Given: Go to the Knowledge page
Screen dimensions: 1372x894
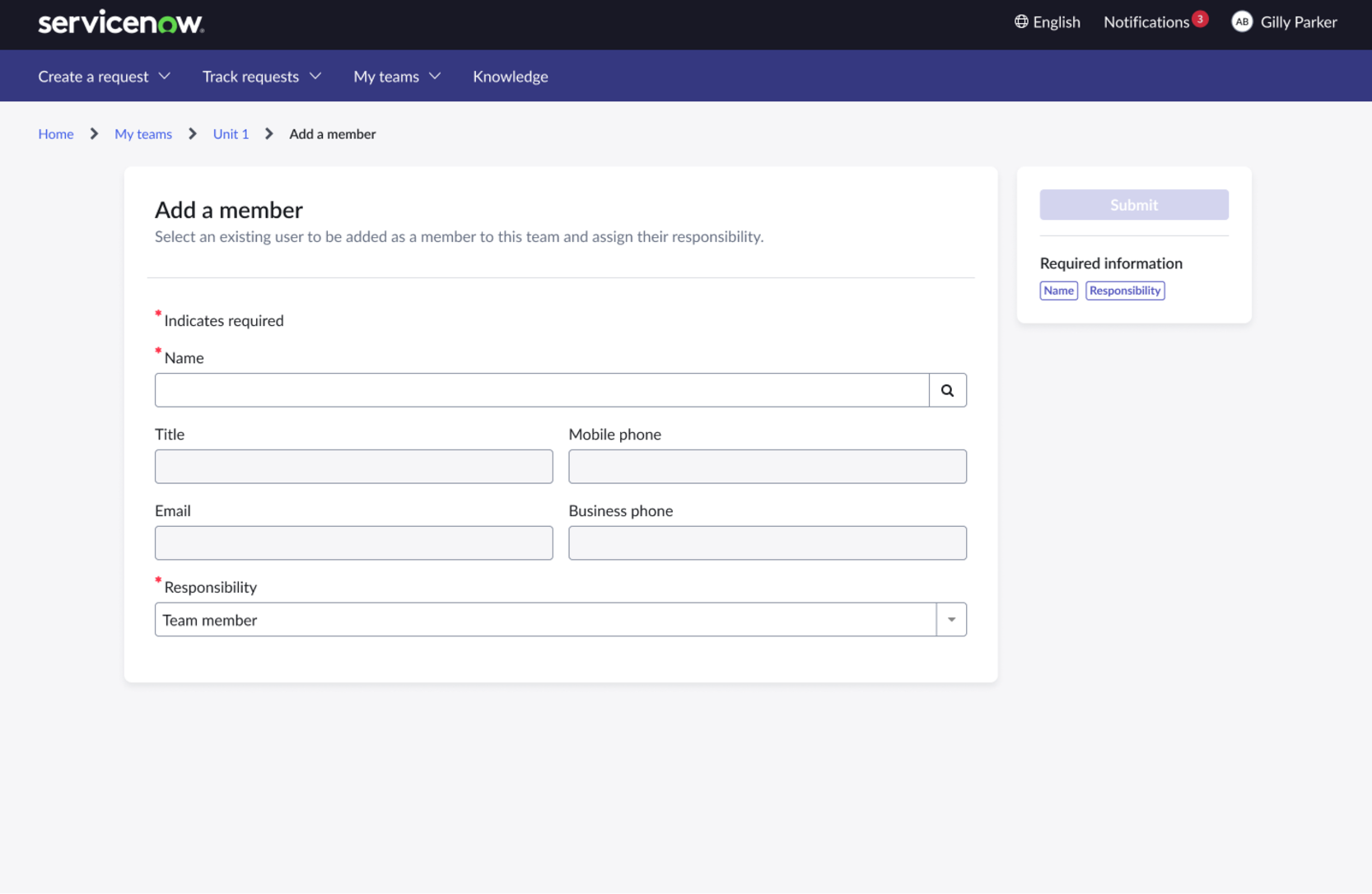Looking at the screenshot, I should 511,77.
